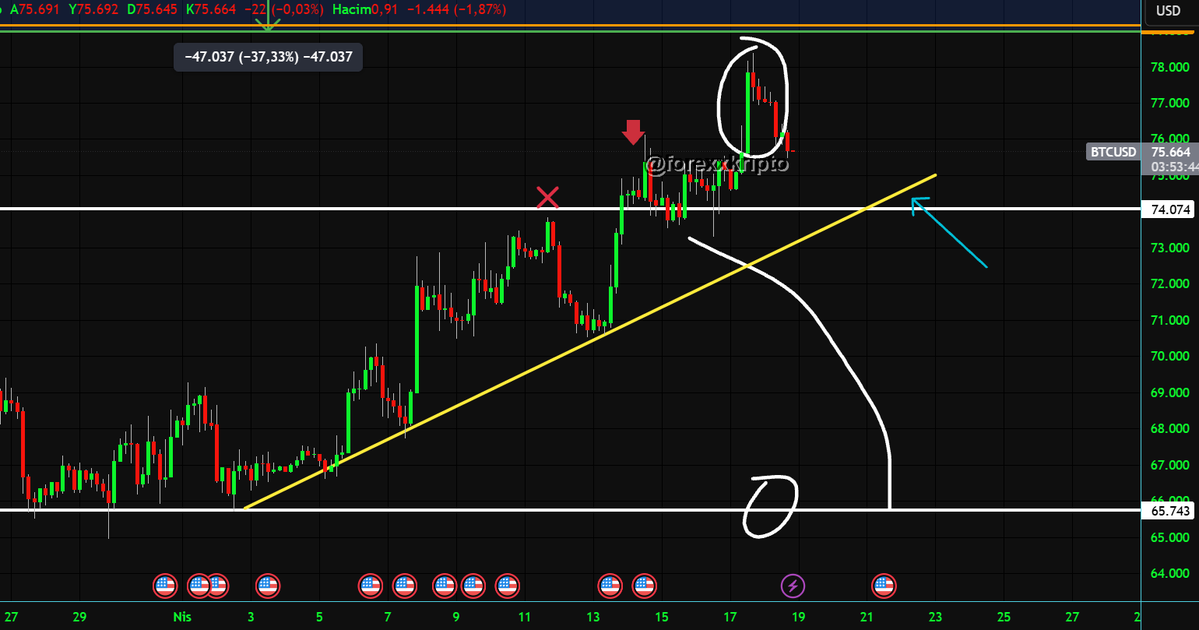1199x630 pixels.
Task: Click the bar countdown timer 03:53:44
Action: pyautogui.click(x=1173, y=167)
